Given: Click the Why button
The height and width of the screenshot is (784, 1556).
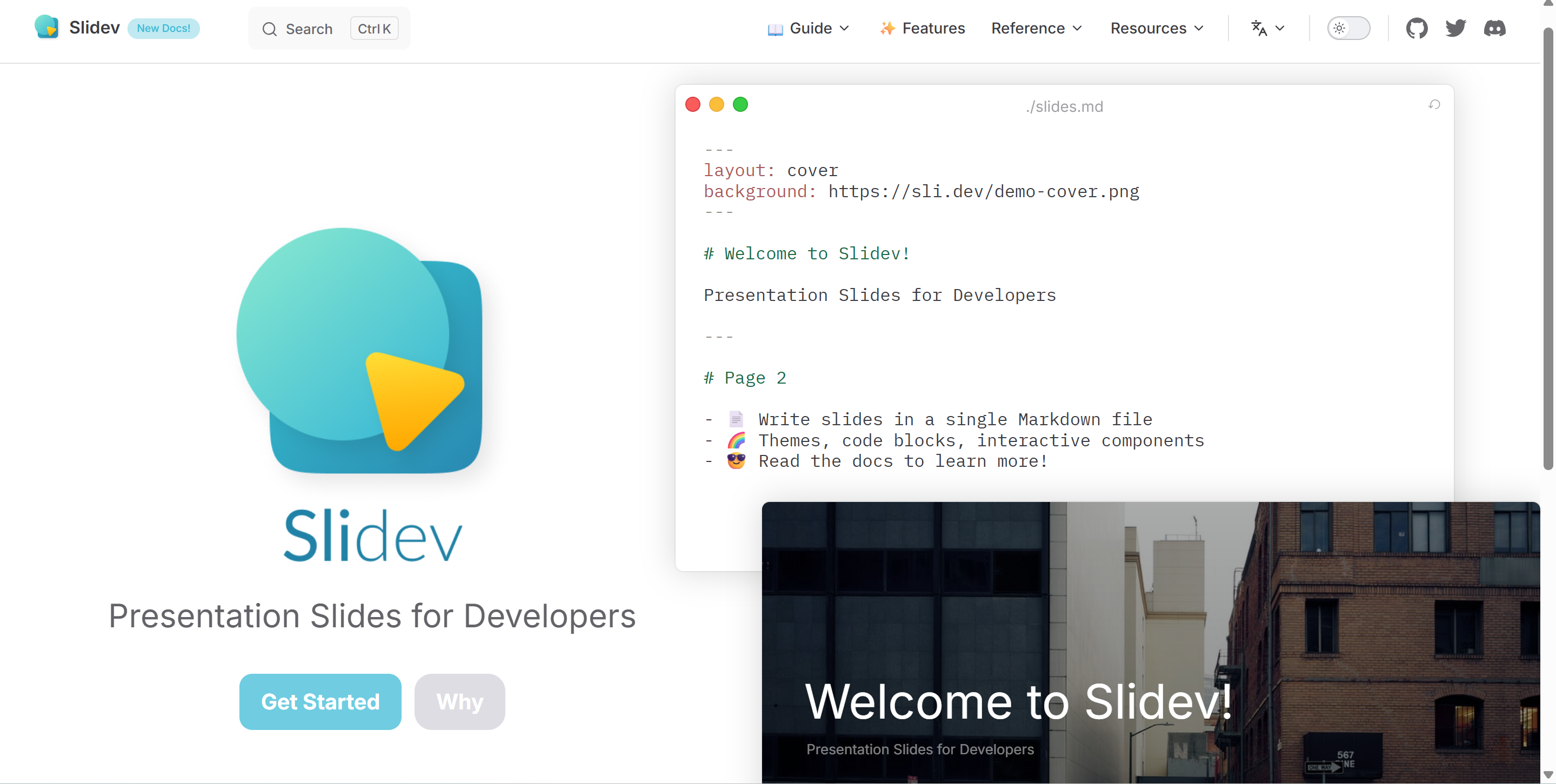Looking at the screenshot, I should tap(460, 701).
